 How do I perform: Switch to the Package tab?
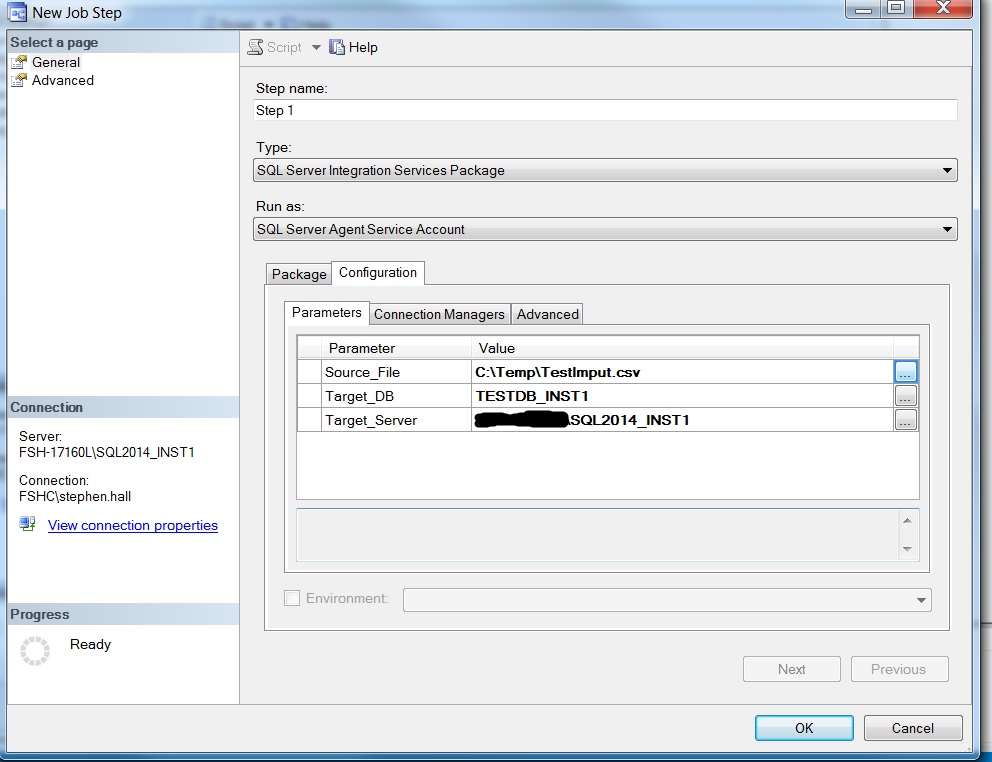pyautogui.click(x=299, y=274)
